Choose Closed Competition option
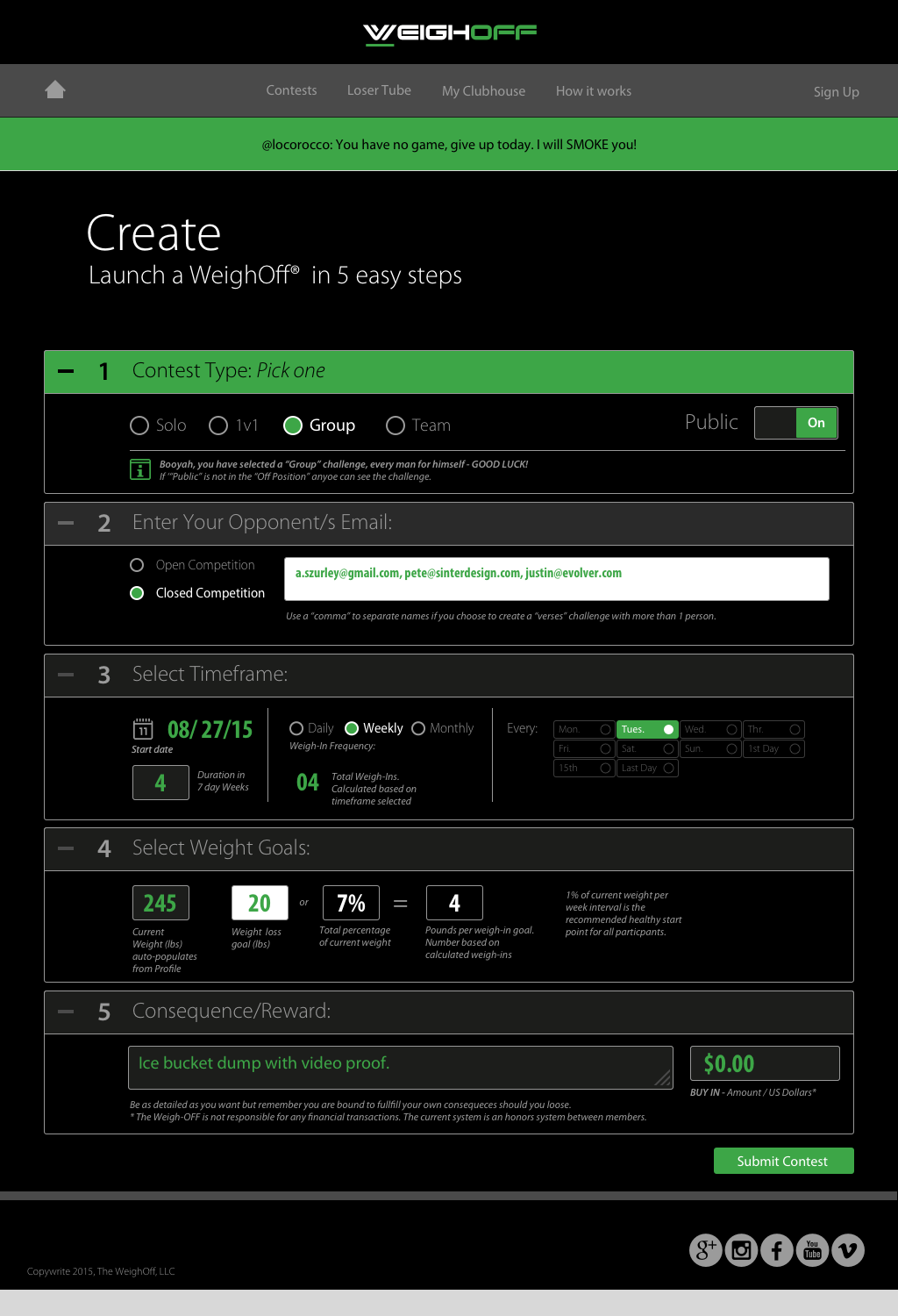This screenshot has height=1316, width=898. pos(137,593)
